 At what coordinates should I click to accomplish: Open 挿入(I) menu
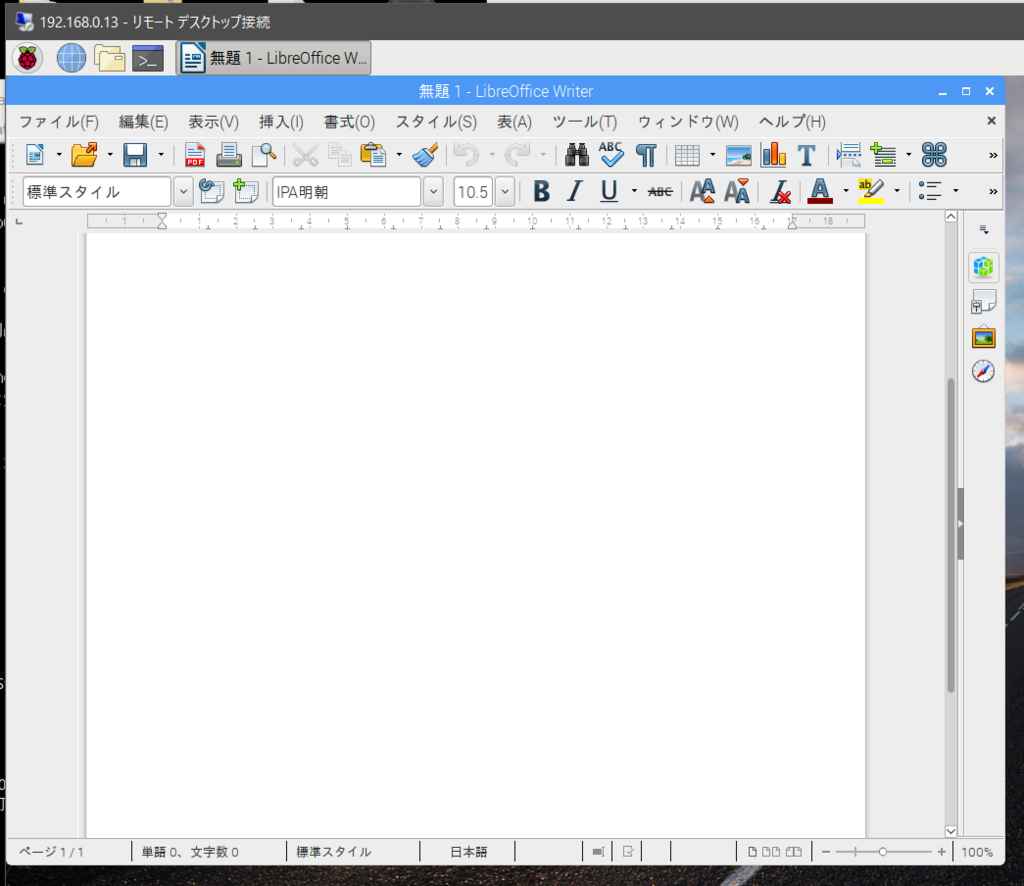[281, 122]
